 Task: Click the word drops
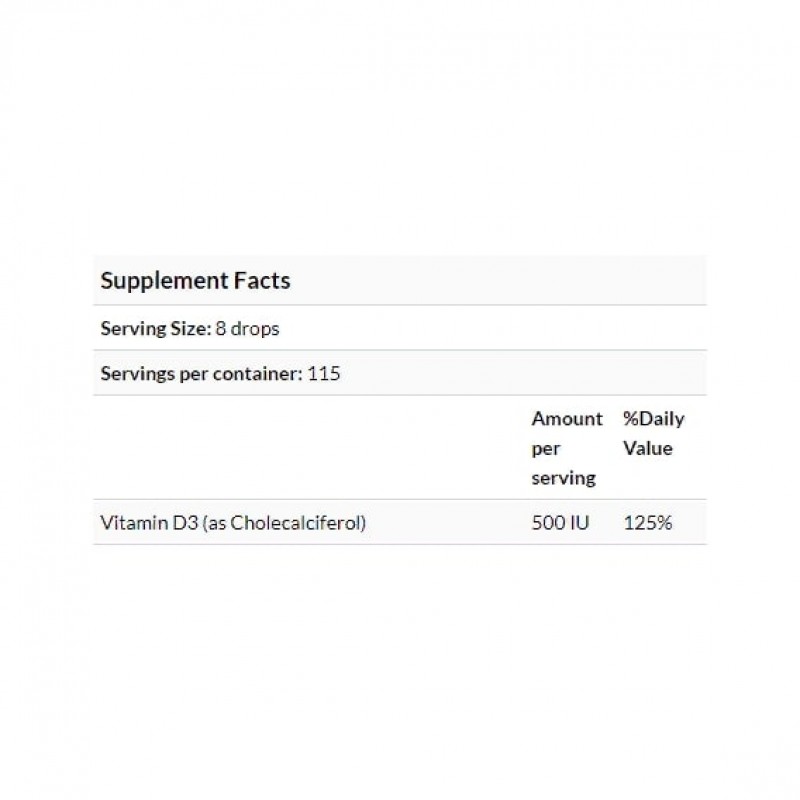(x=255, y=329)
